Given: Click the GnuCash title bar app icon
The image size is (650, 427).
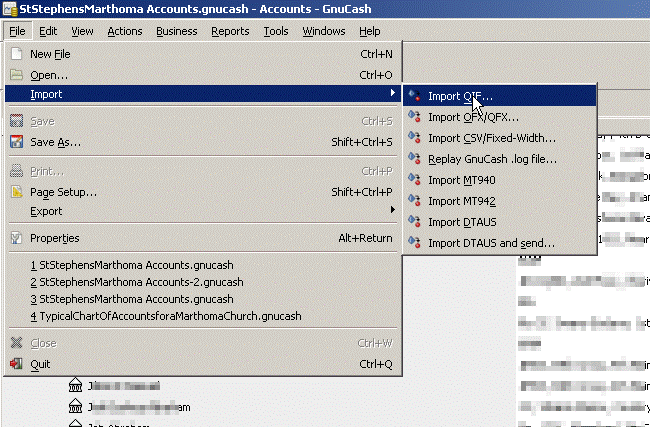Looking at the screenshot, I should (10, 9).
